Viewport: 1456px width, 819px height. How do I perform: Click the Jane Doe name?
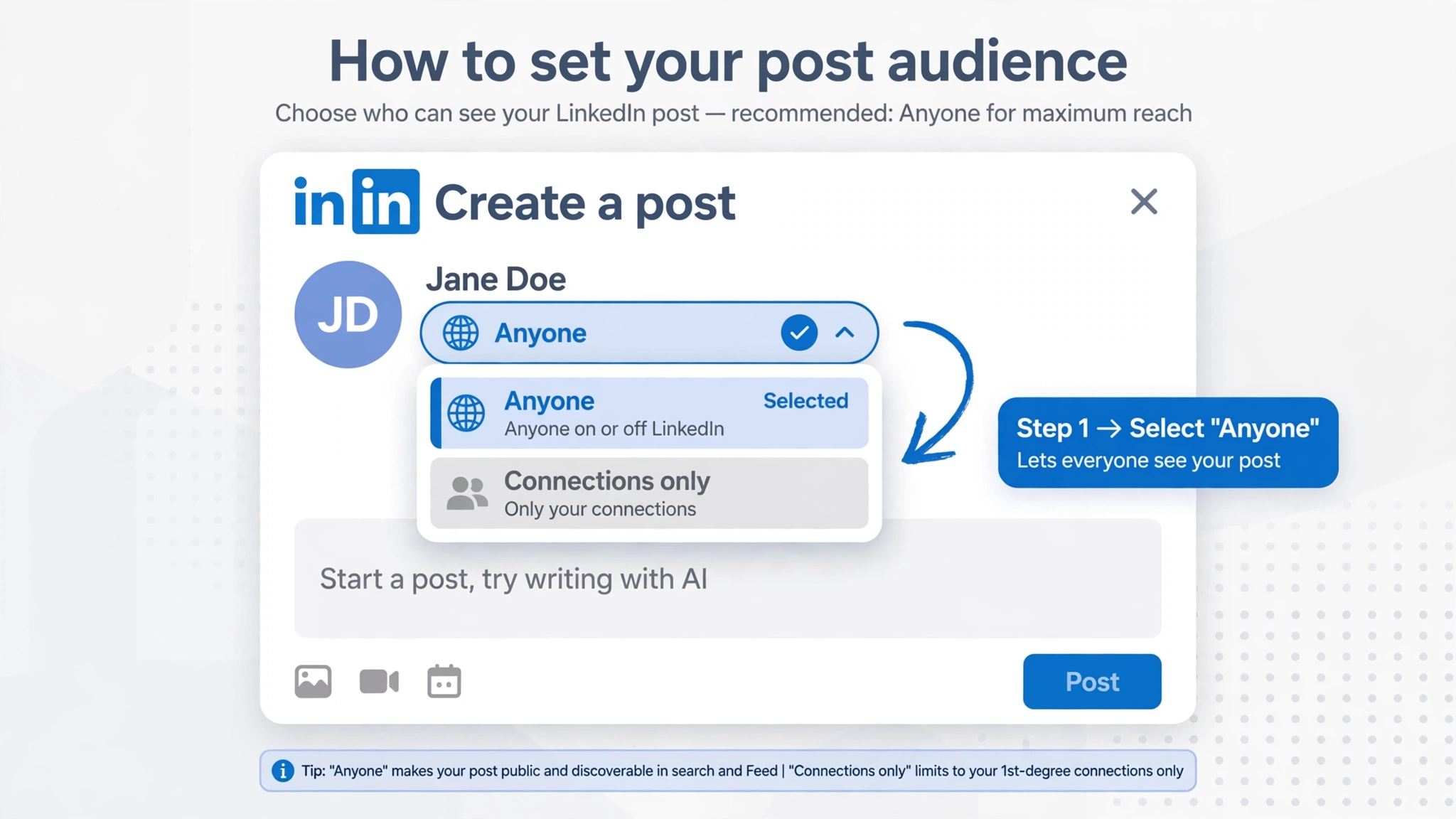point(496,279)
